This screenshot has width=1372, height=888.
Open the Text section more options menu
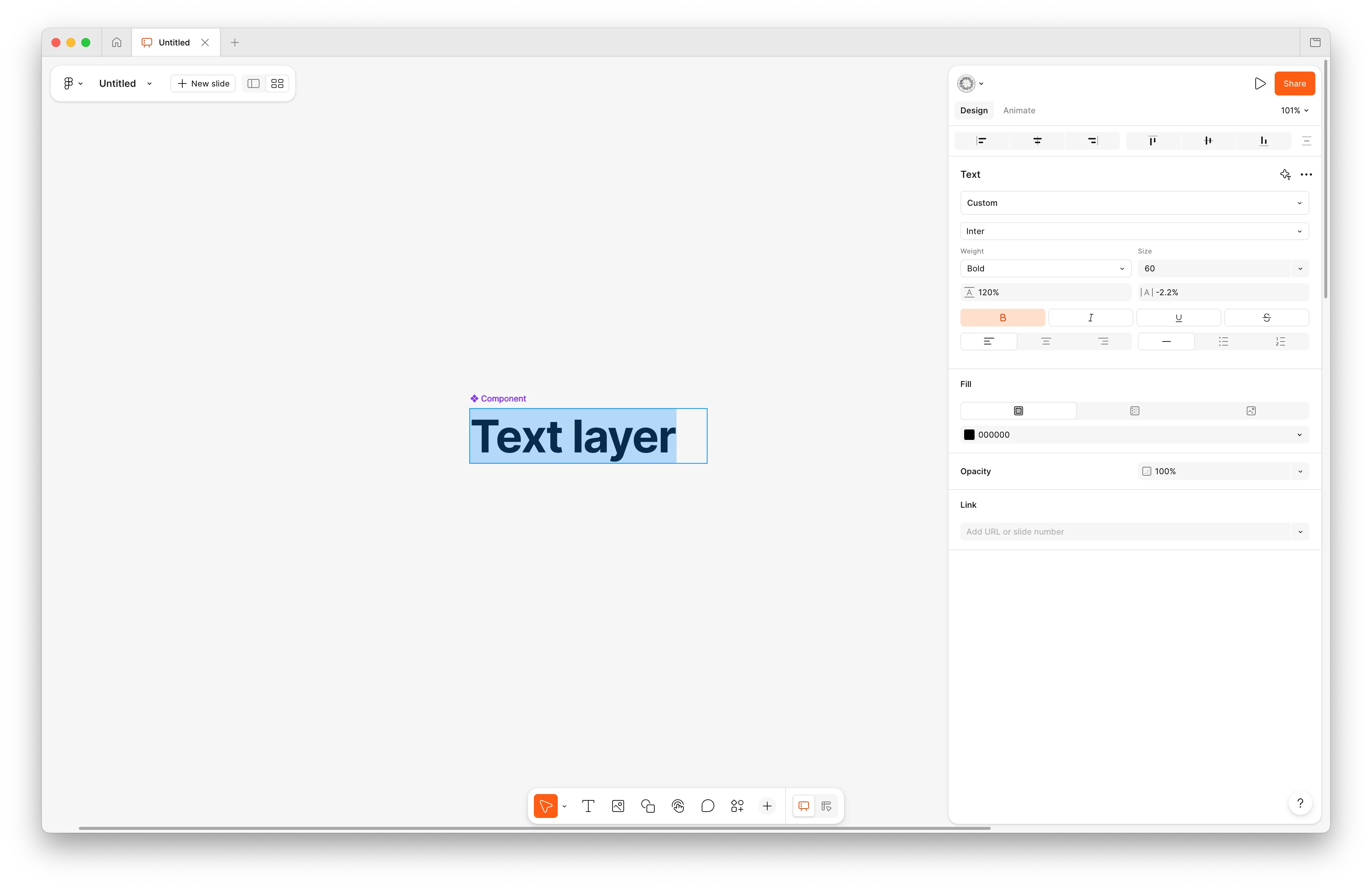[1306, 174]
